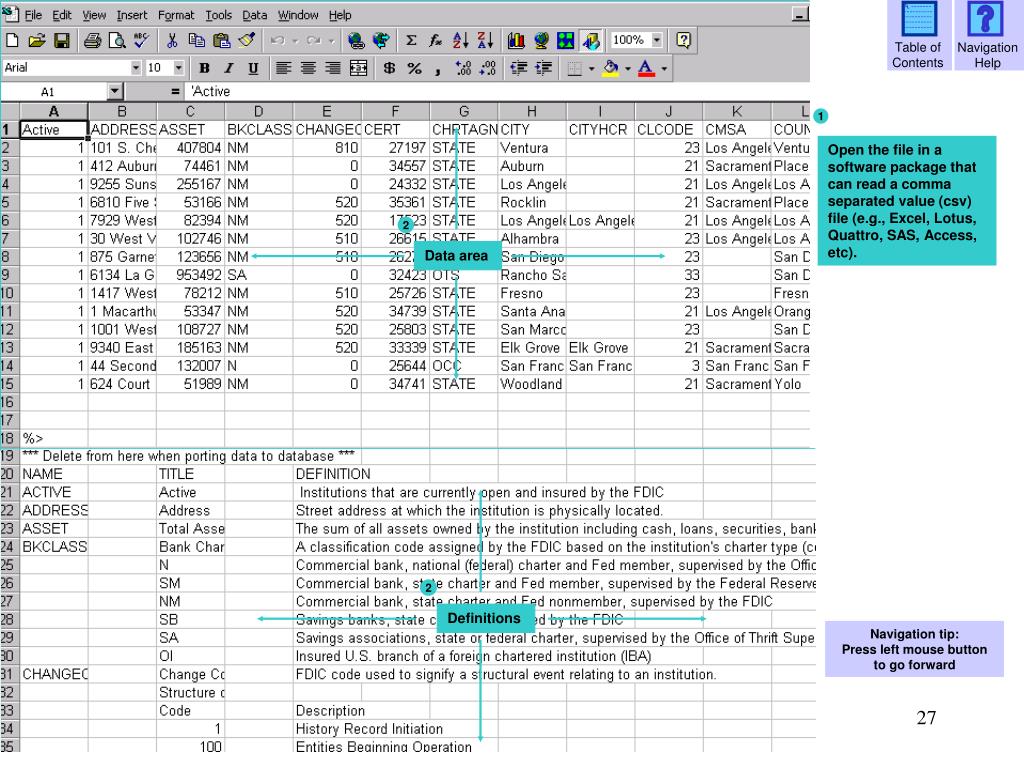Viewport: 1024px width, 768px height.
Task: Sort descending Z to A
Action: pyautogui.click(x=485, y=40)
